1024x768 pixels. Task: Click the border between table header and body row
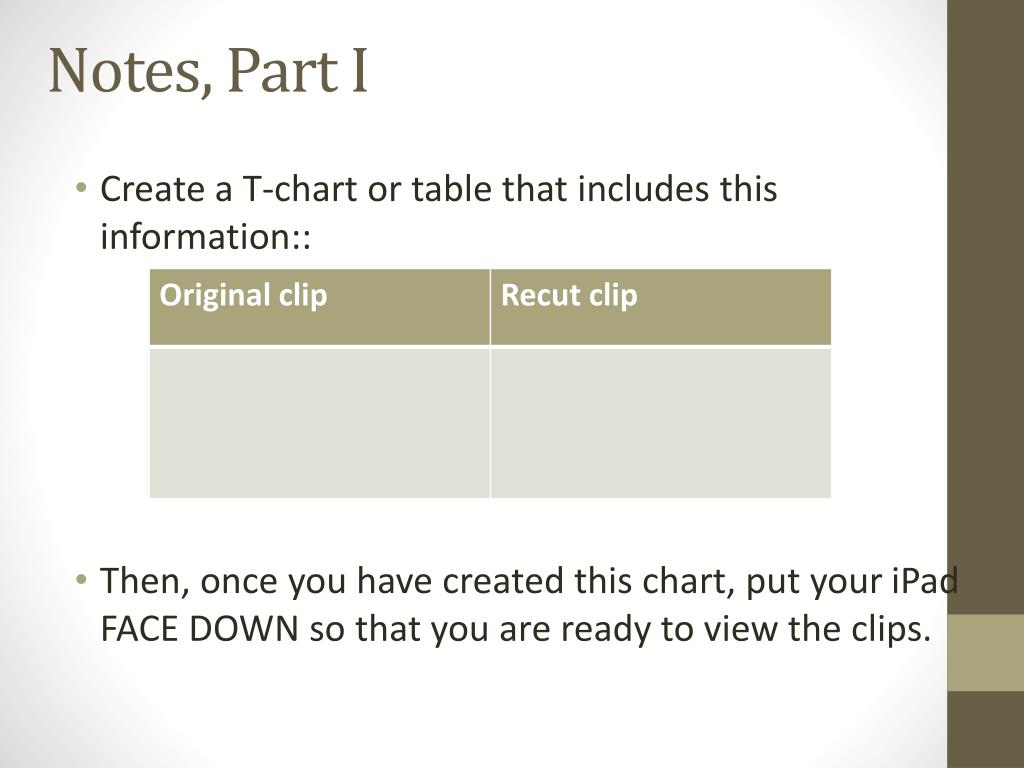[x=490, y=347]
